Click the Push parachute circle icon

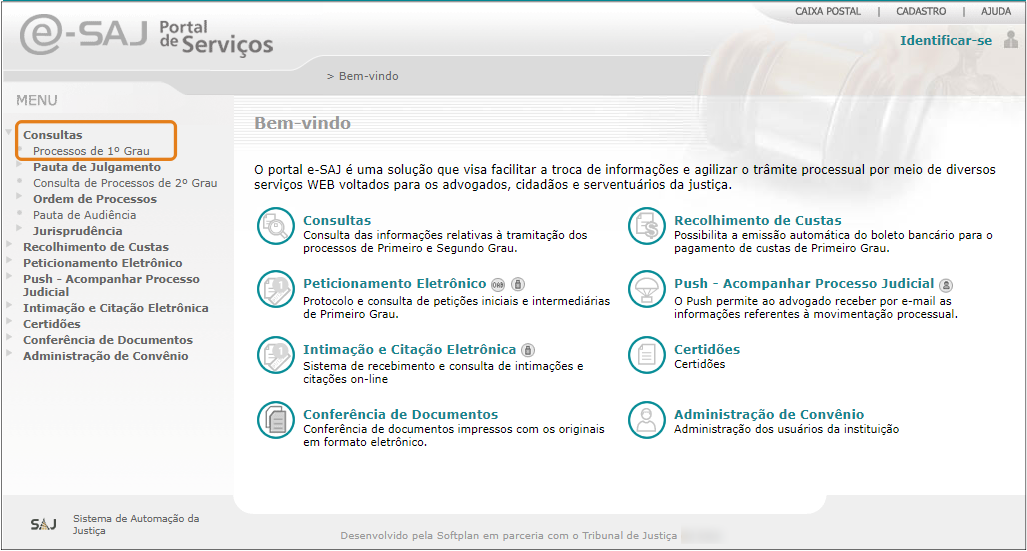click(646, 289)
